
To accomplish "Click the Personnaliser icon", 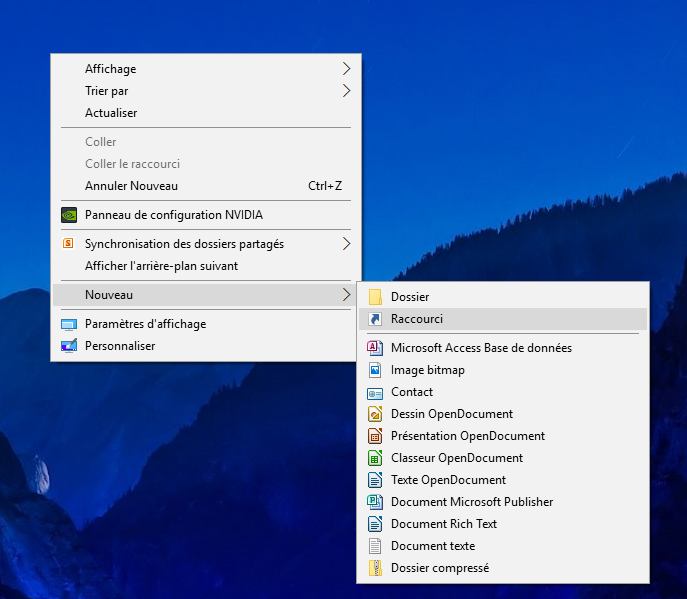I will [x=69, y=346].
